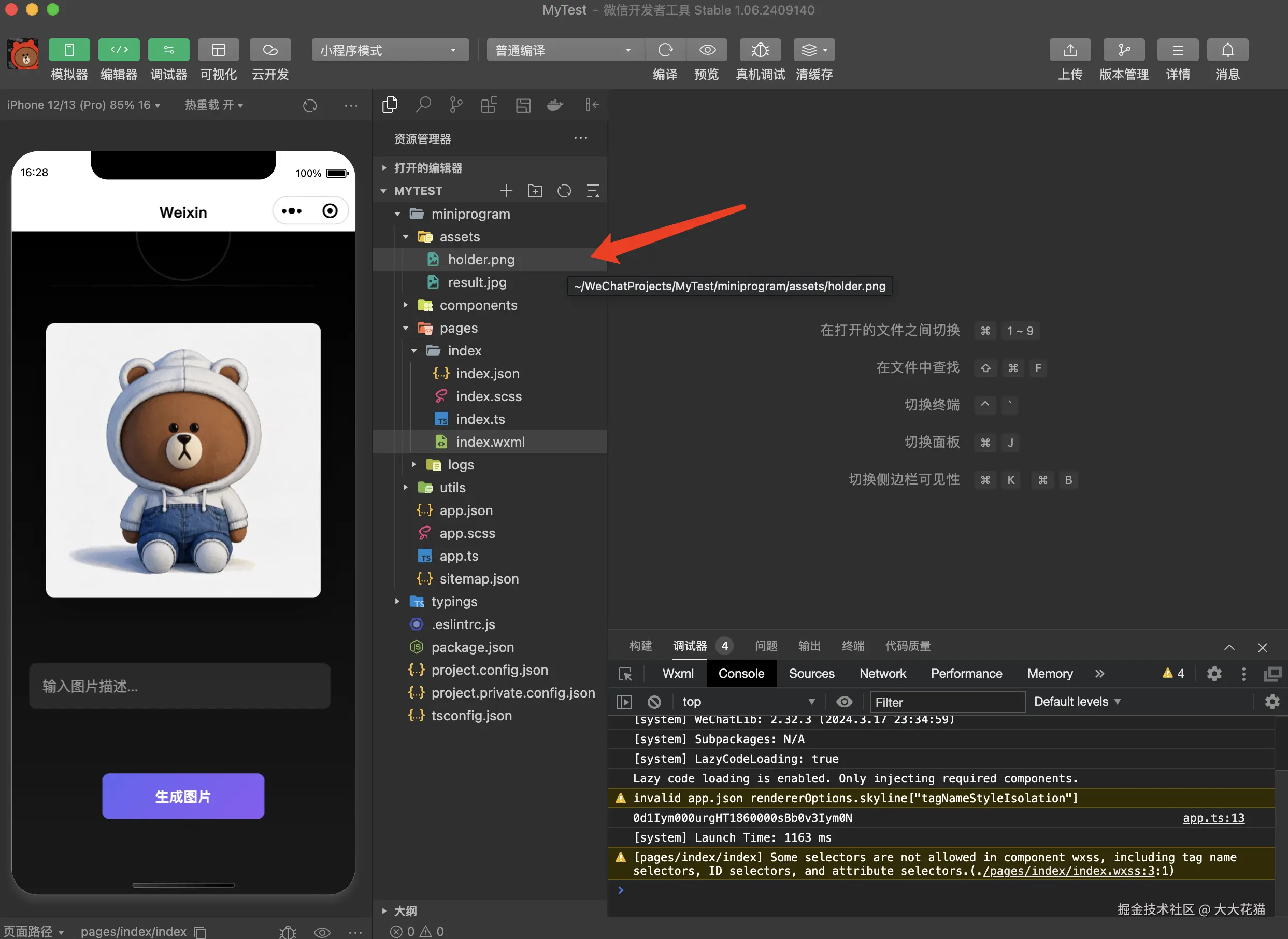1288x939 pixels.
Task: Switch to the Network tab
Action: coord(882,674)
